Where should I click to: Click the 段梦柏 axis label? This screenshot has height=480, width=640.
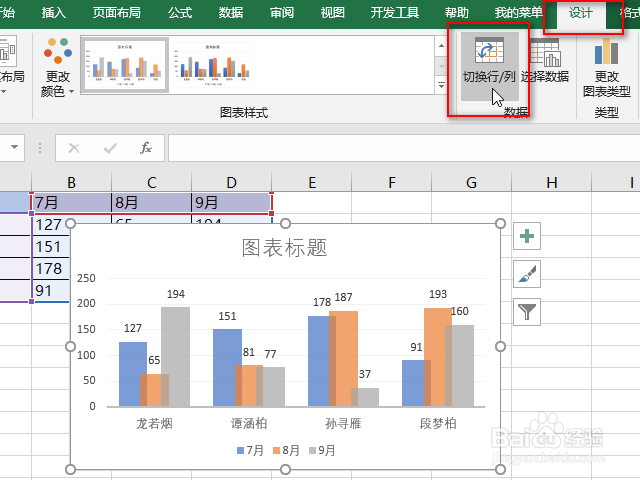[x=438, y=423]
